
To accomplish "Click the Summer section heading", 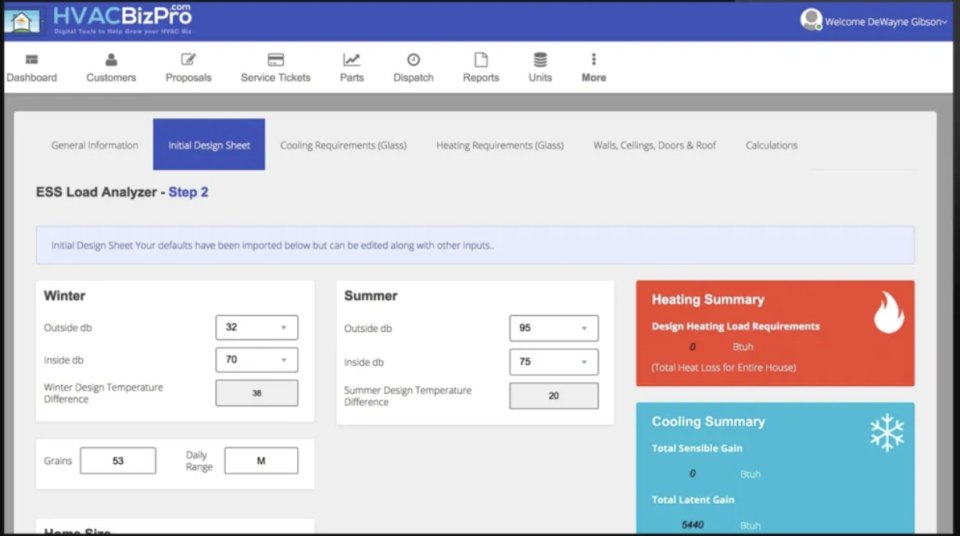I will click(370, 296).
